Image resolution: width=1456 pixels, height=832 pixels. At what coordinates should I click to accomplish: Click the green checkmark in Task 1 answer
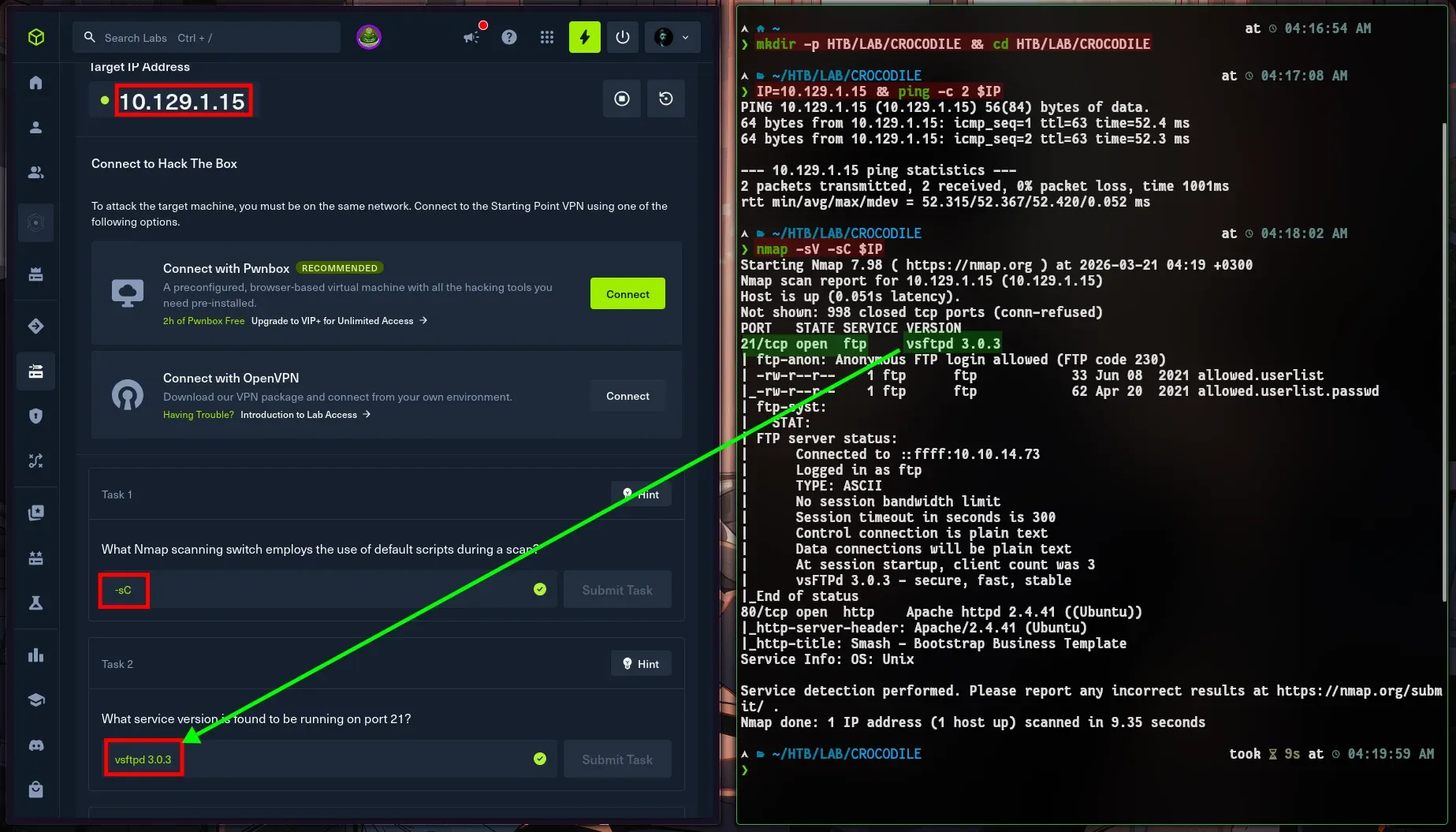click(540, 589)
